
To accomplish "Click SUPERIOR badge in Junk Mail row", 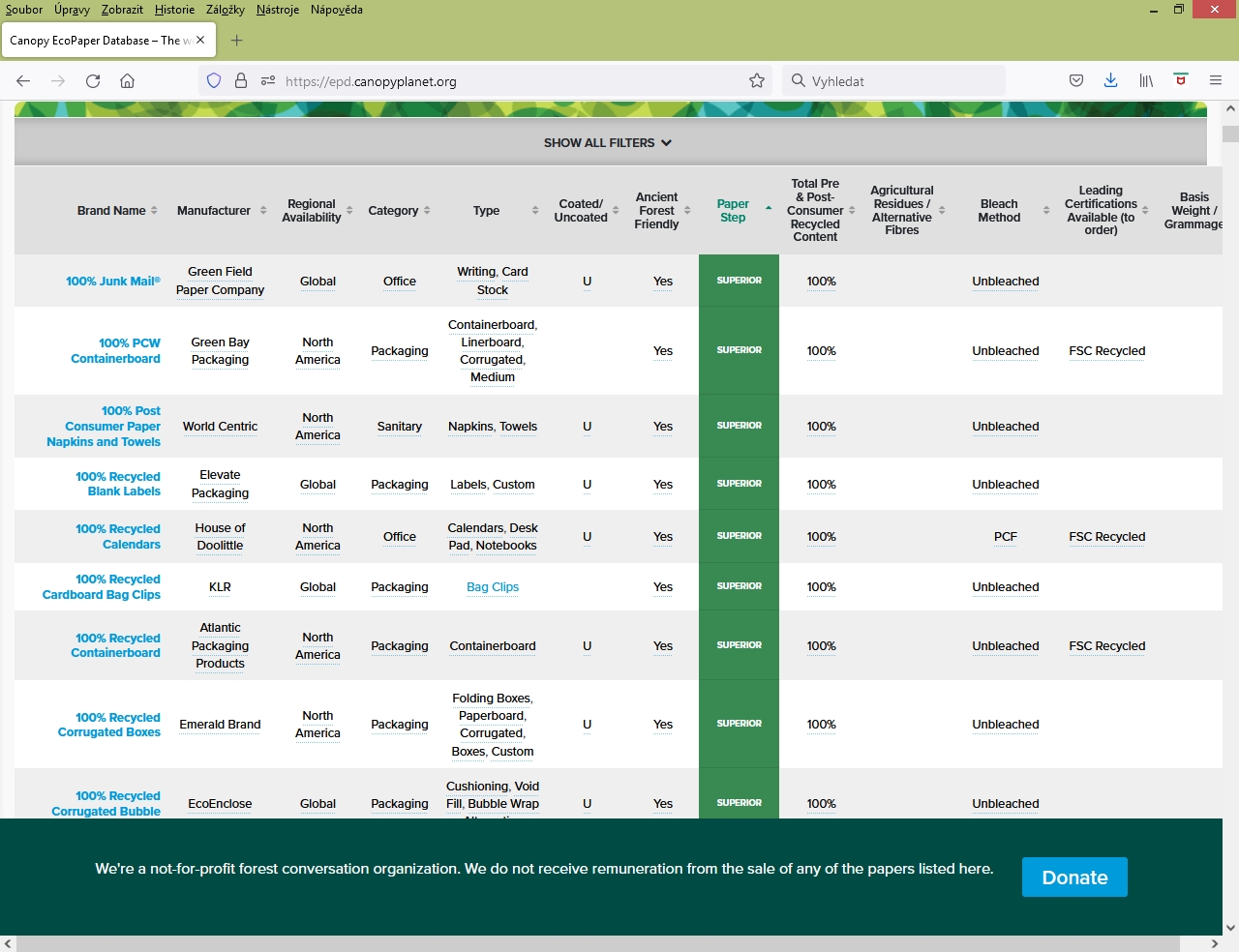I will tap(740, 281).
